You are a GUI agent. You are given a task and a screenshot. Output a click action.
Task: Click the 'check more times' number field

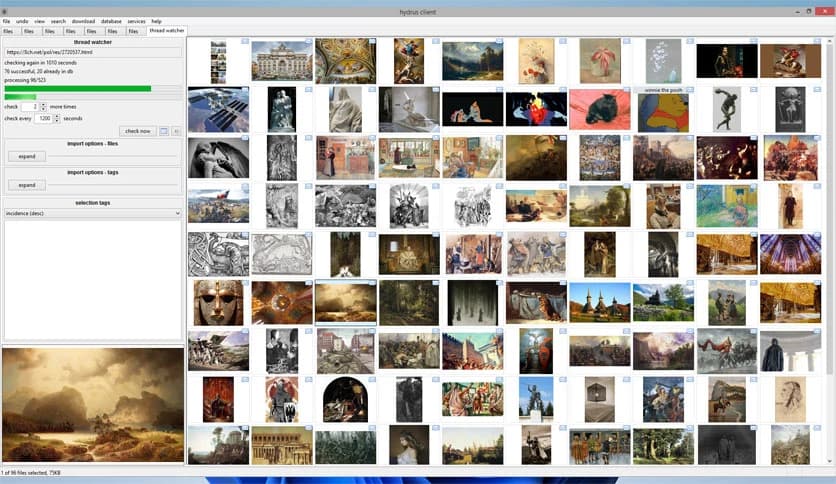coord(30,107)
